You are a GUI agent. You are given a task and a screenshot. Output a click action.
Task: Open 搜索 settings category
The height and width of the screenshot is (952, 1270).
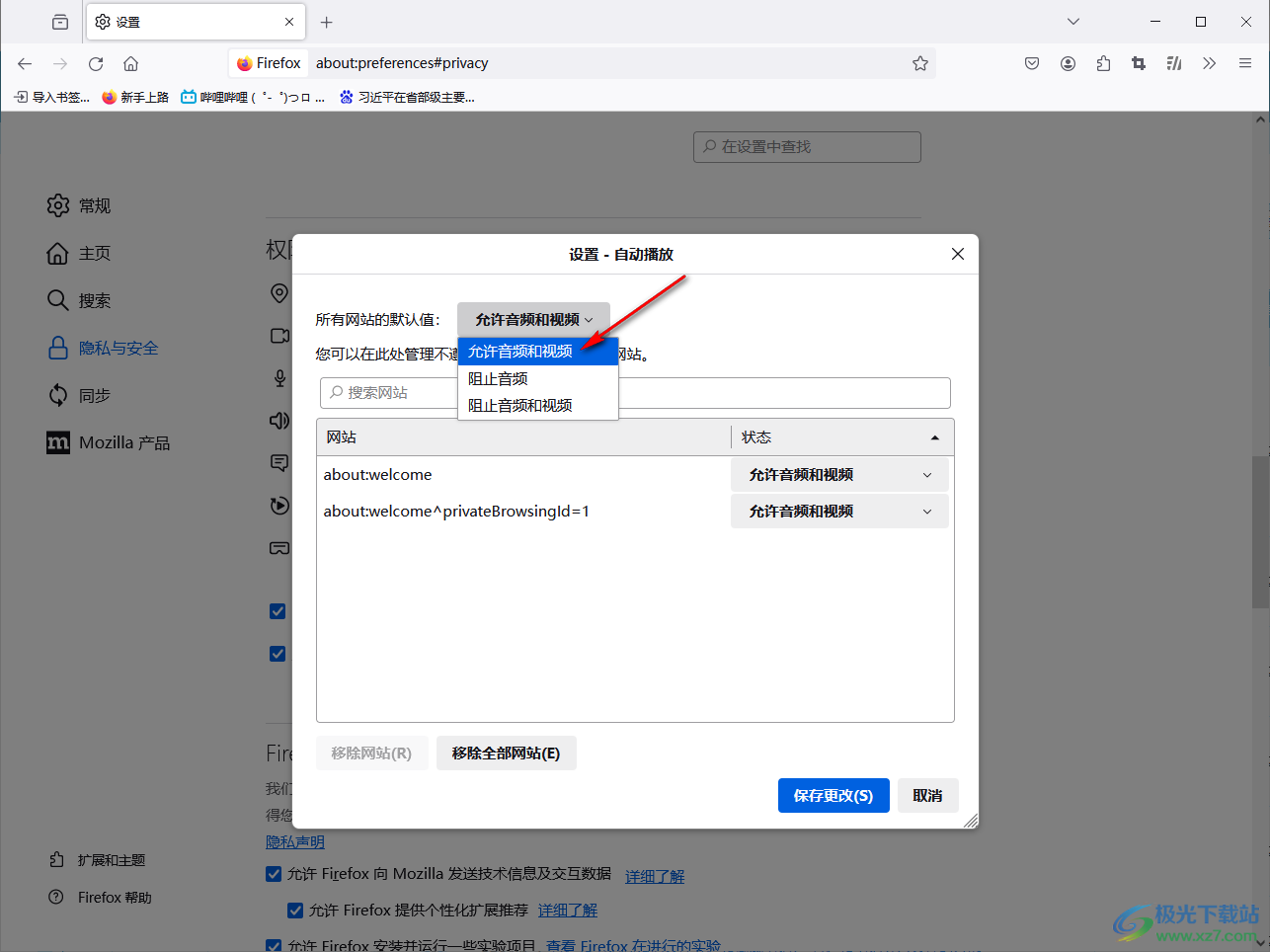(x=79, y=300)
